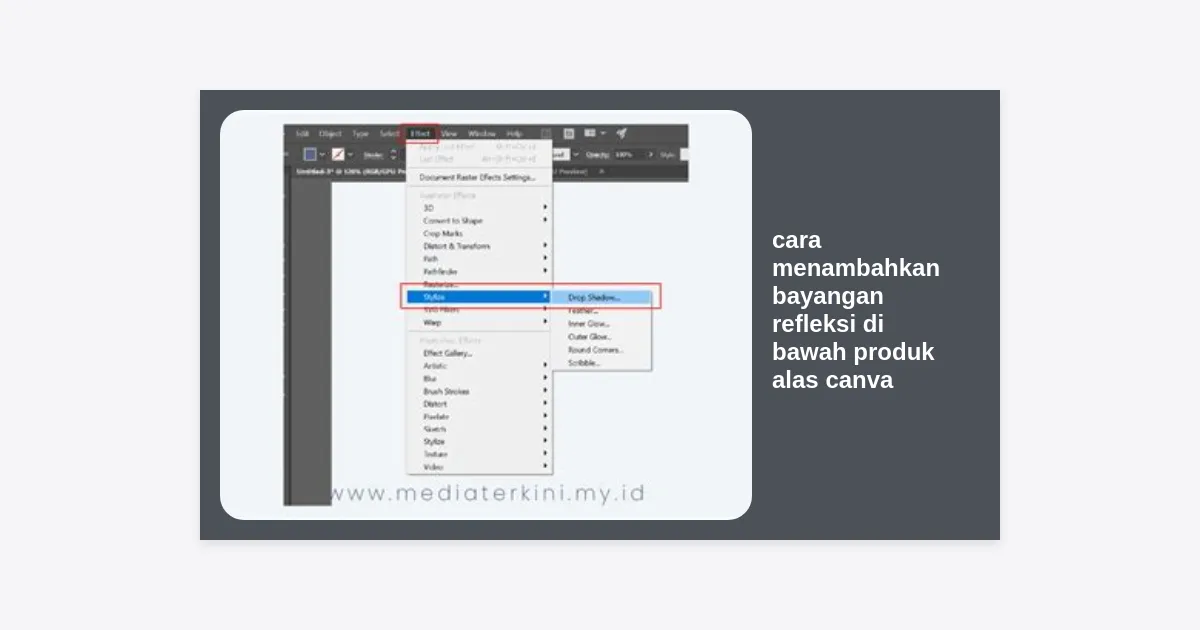The width and height of the screenshot is (1200, 630).
Task: Open the Effect menu
Action: click(421, 133)
